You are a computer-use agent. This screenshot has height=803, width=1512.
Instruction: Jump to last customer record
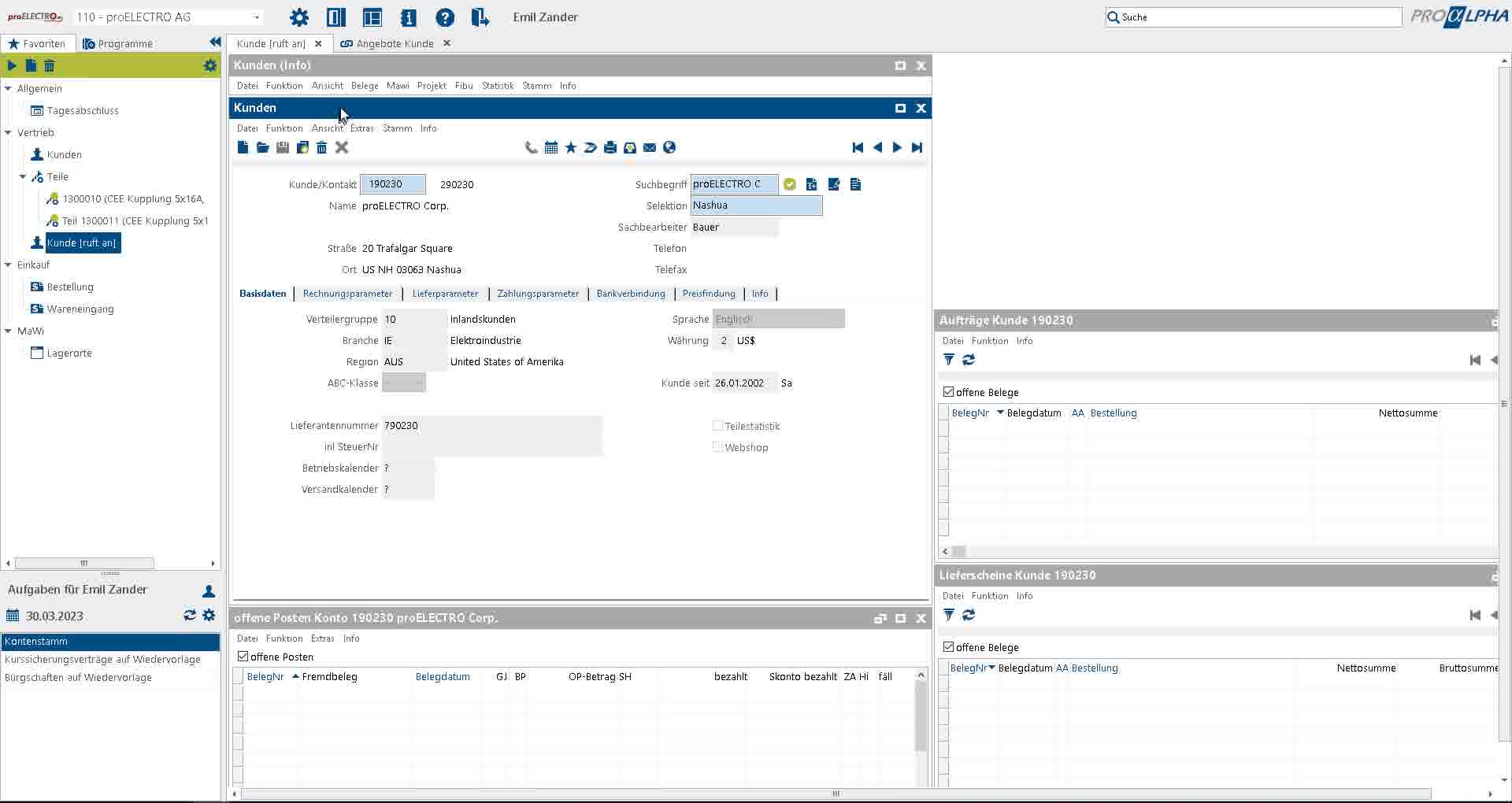tap(917, 147)
